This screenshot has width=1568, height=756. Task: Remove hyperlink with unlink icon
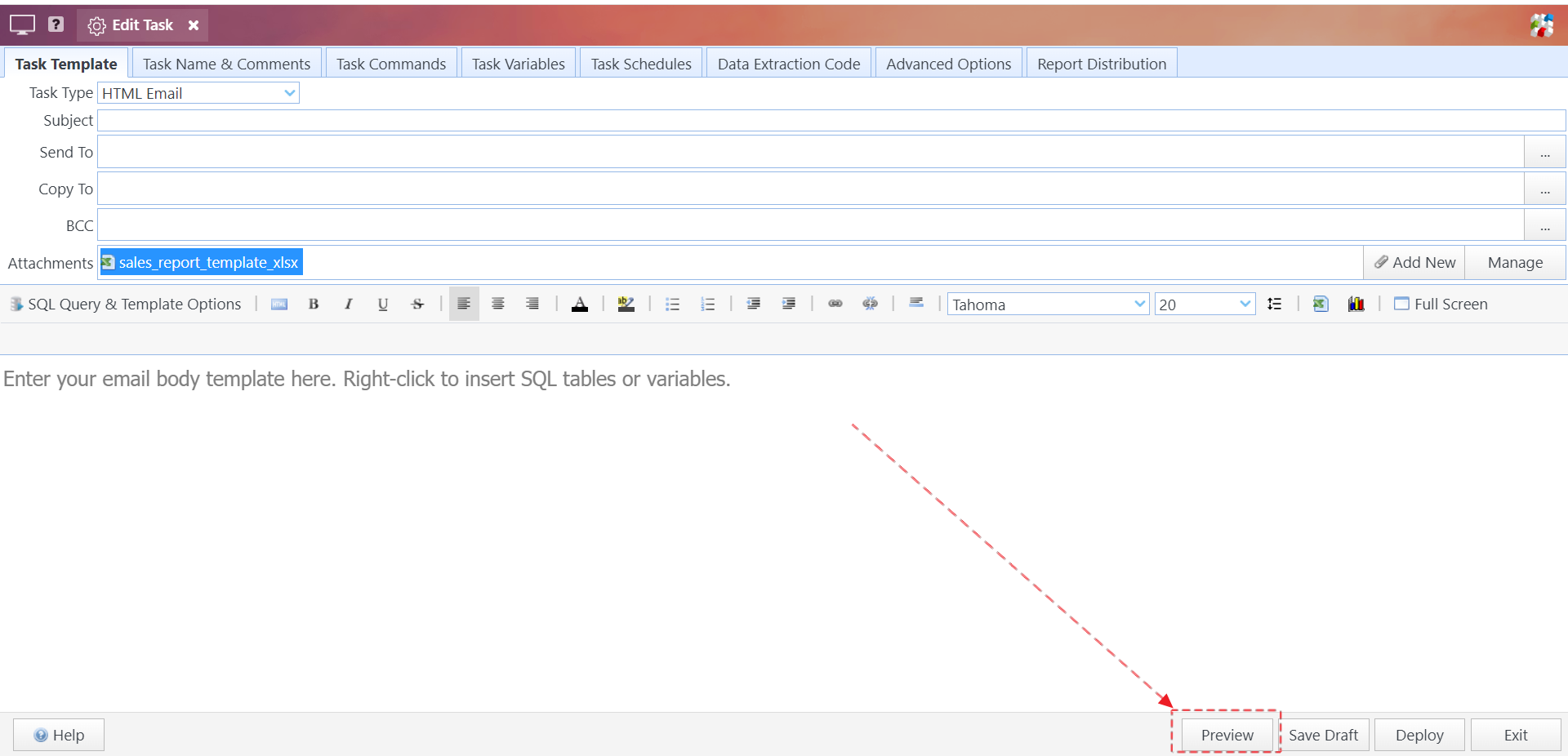point(871,304)
